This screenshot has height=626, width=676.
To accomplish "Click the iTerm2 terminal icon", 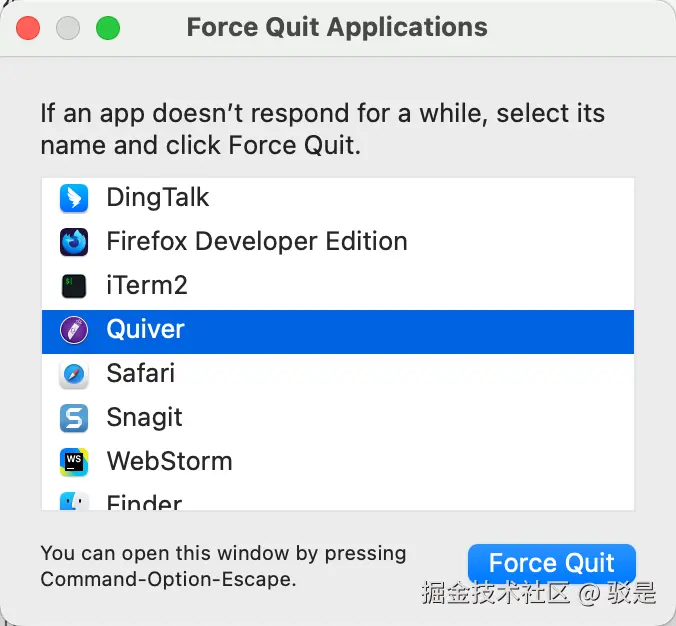I will tap(74, 286).
